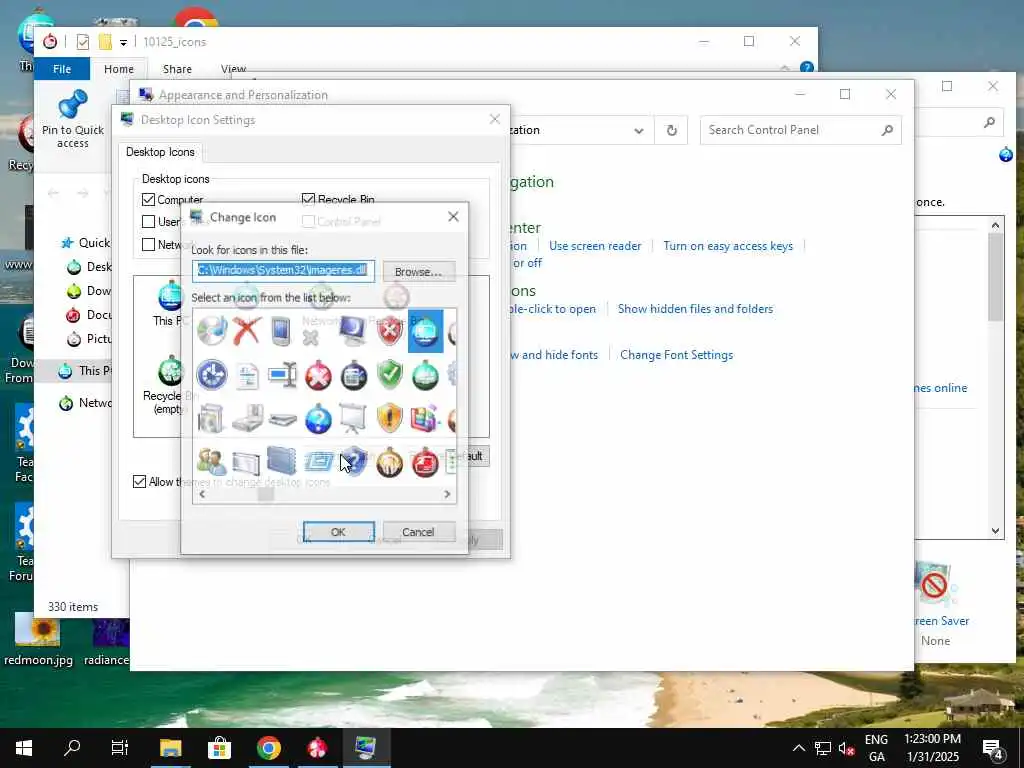1024x768 pixels.
Task: Click the icon list right scroll arrow
Action: 447,494
